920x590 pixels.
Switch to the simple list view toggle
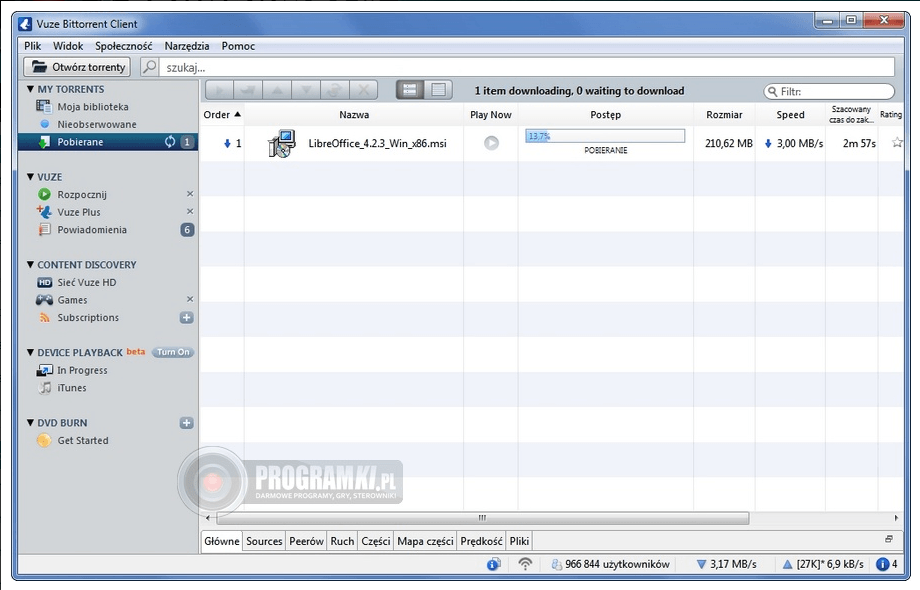[x=438, y=90]
